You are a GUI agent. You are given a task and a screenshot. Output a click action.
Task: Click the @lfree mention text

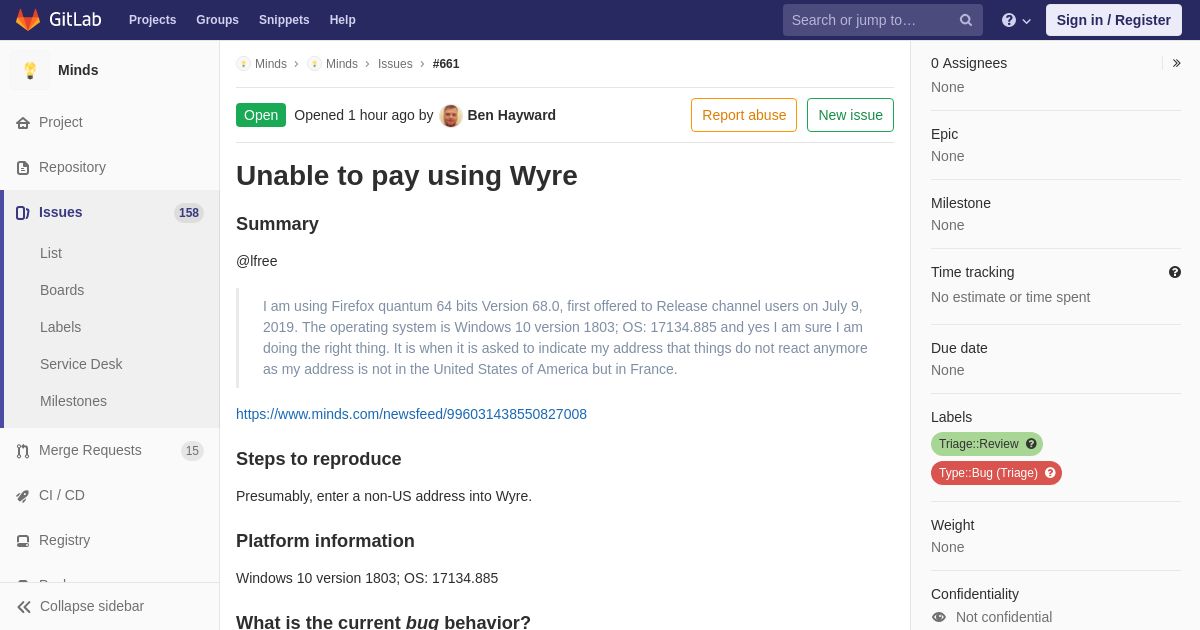(257, 261)
